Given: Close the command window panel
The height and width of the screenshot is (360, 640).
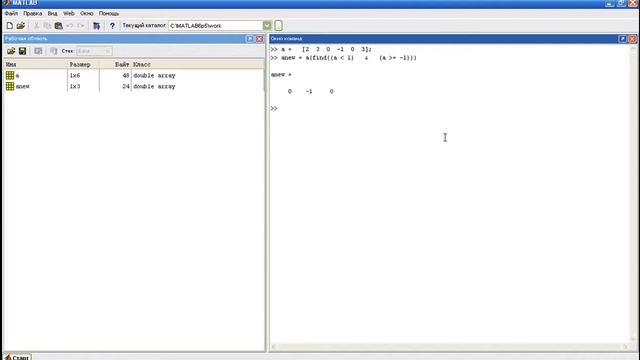Looking at the screenshot, I should point(632,39).
